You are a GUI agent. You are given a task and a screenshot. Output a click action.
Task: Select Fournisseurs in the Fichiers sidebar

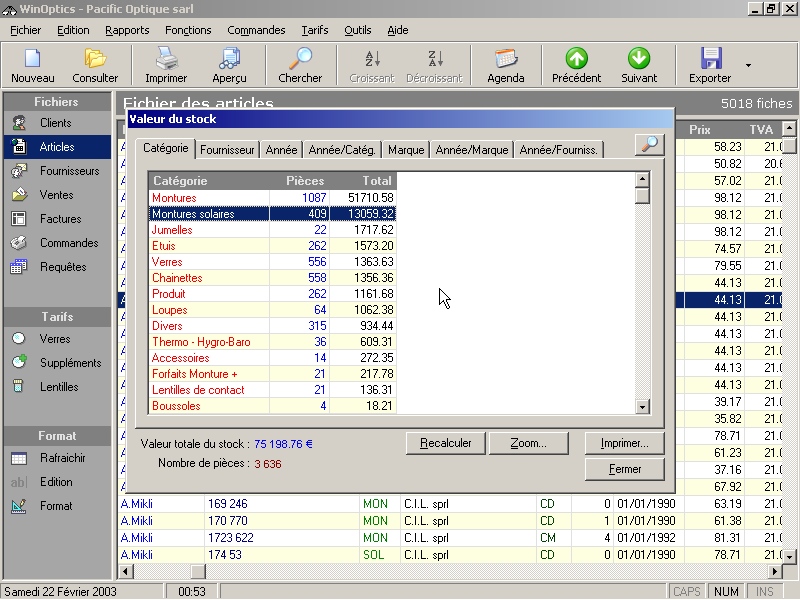tap(69, 171)
